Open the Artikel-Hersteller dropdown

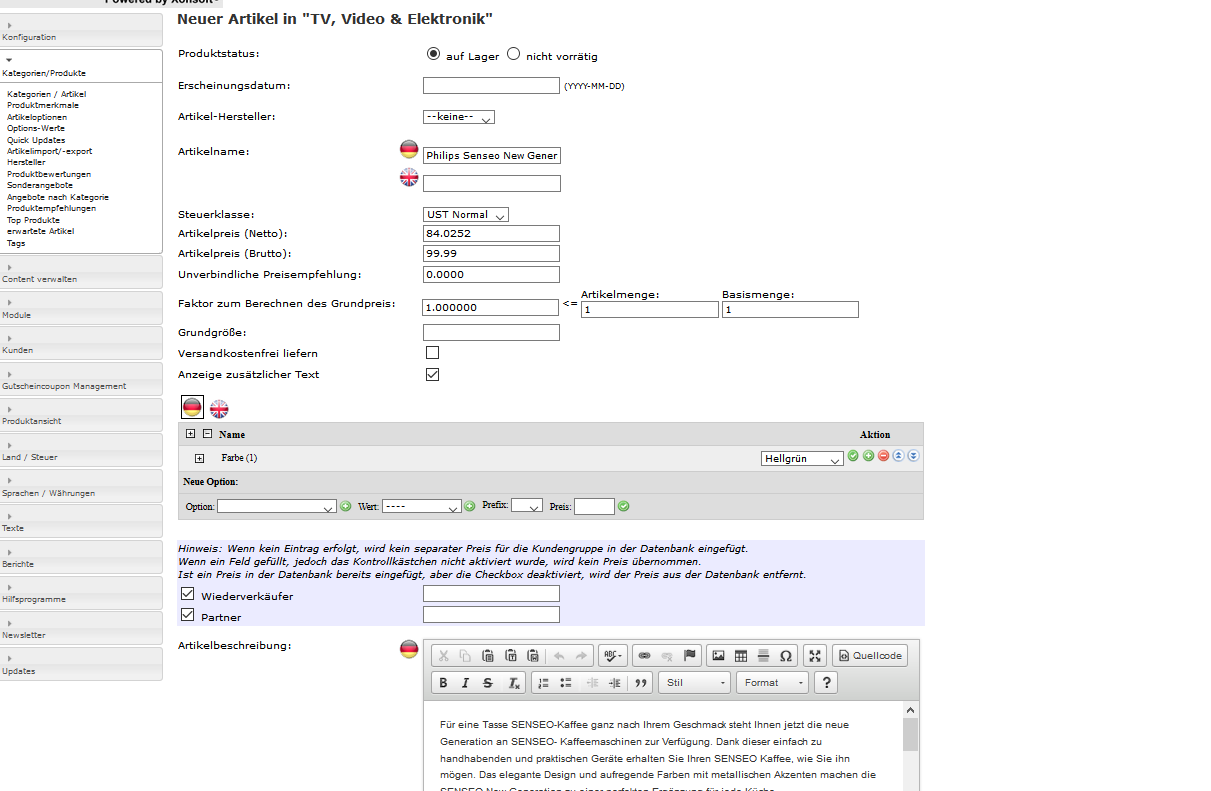459,117
